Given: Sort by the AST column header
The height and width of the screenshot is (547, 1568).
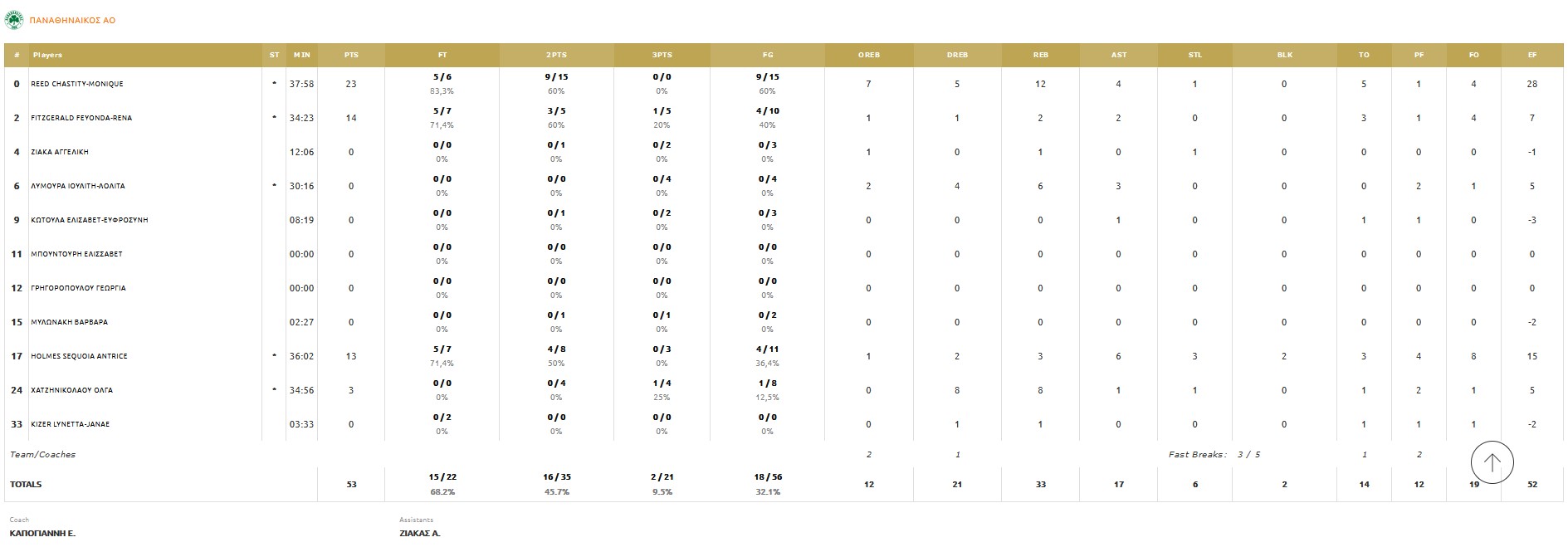Looking at the screenshot, I should (x=1118, y=55).
